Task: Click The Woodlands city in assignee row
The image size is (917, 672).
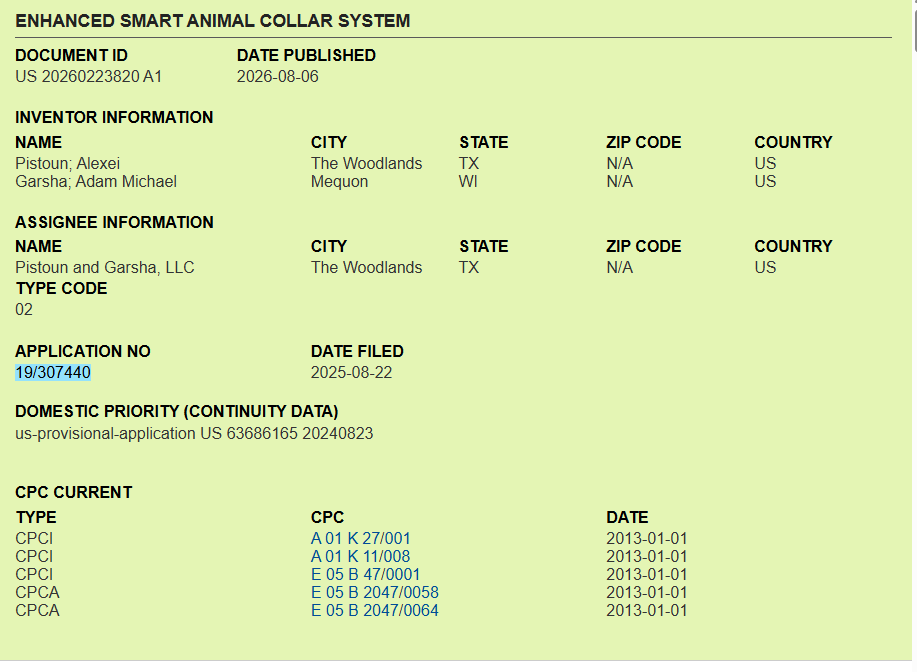Action: [x=367, y=267]
